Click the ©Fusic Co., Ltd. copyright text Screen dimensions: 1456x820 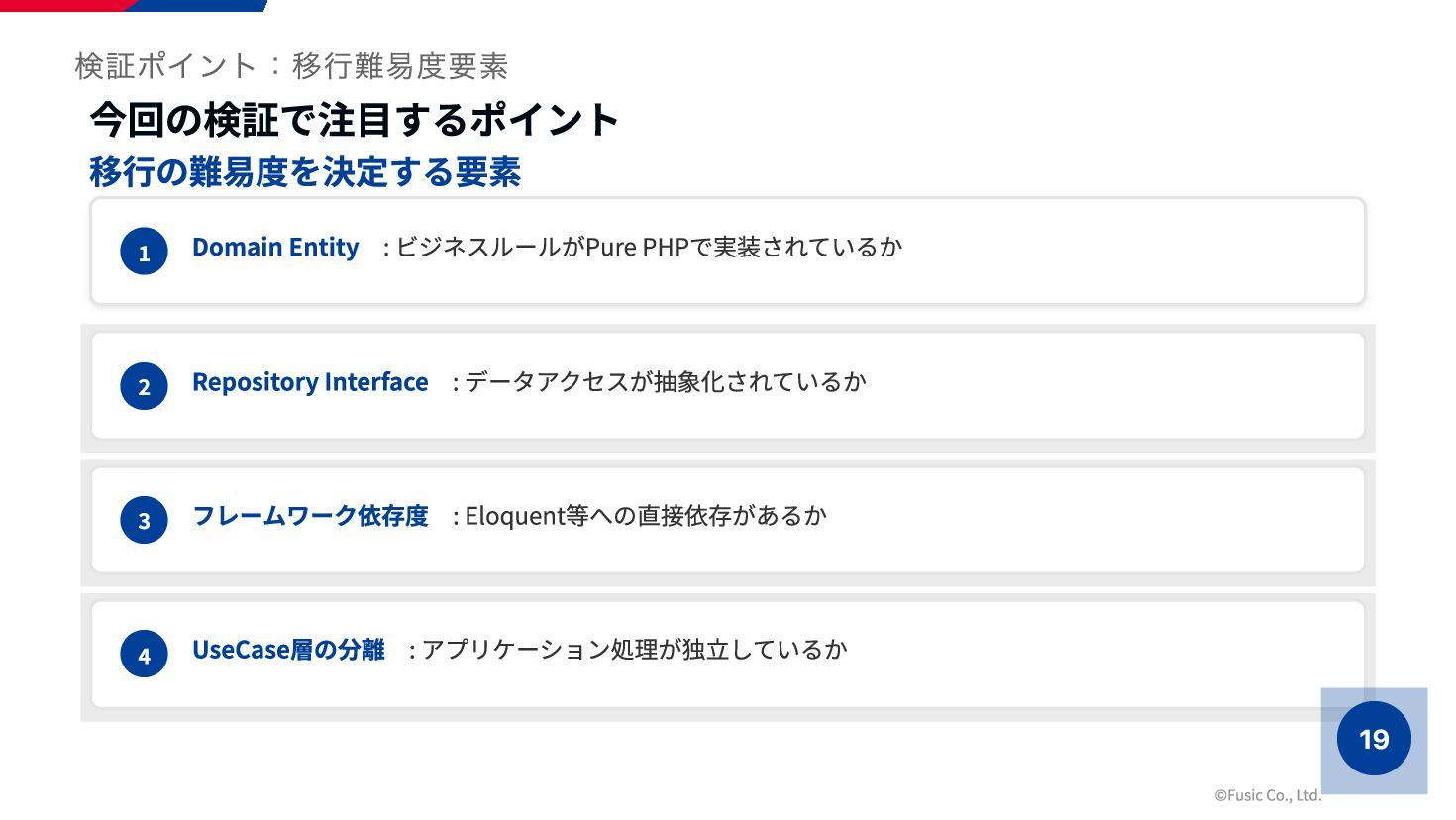coord(1268,795)
